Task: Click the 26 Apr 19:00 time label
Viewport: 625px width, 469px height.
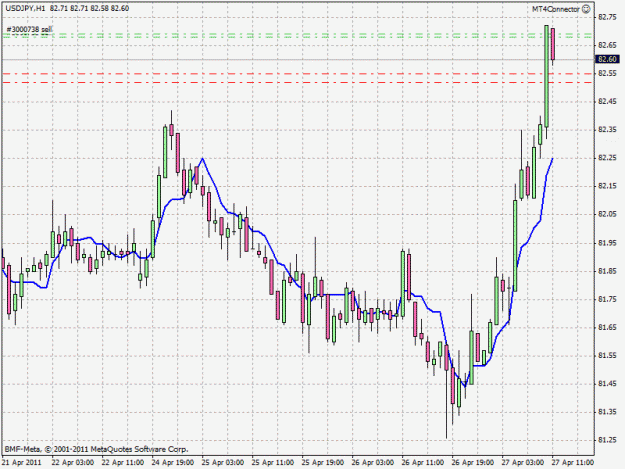Action: [473, 462]
